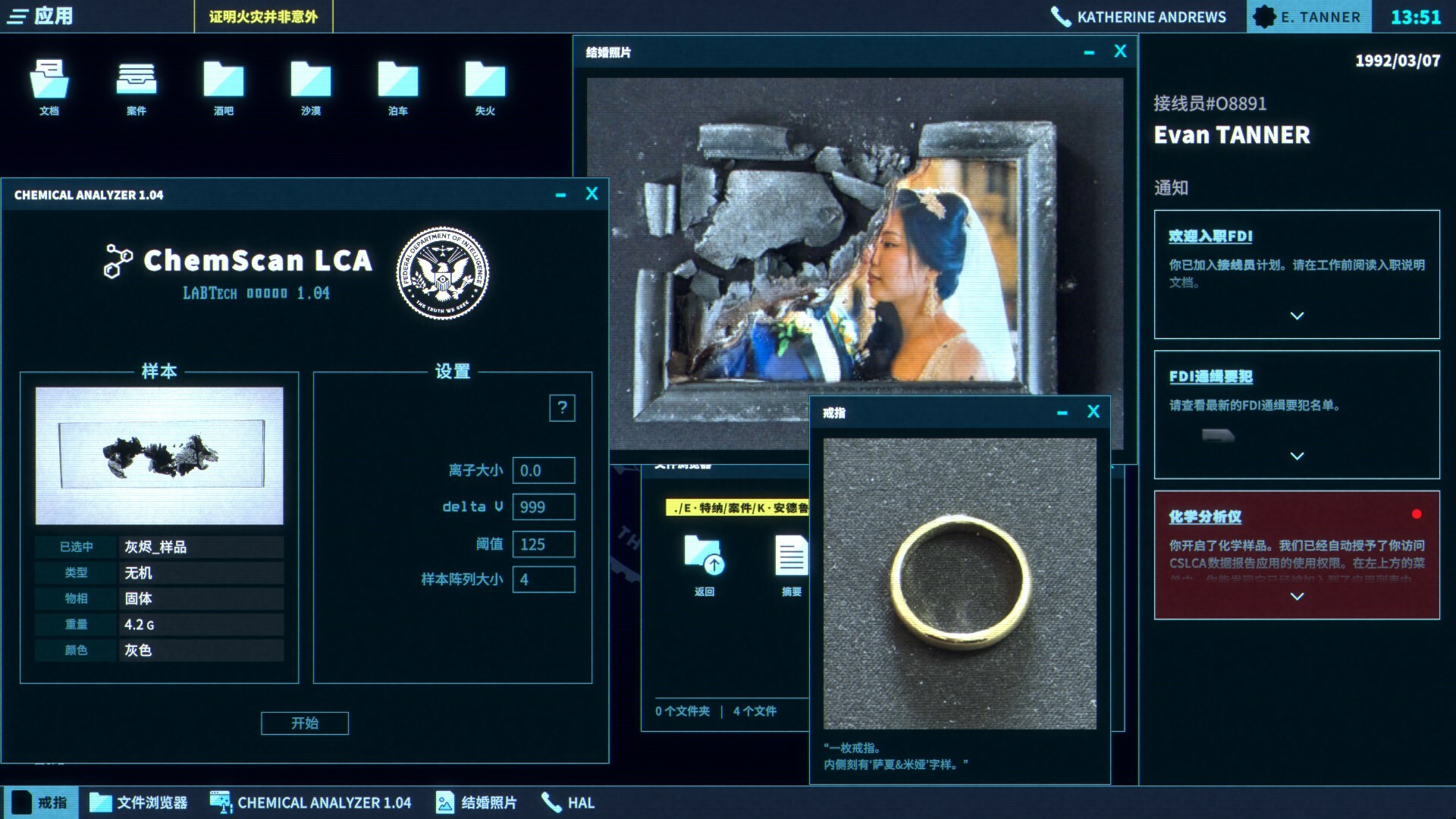Screen dimensions: 1456x819
Task: Click the help question mark button
Action: pyautogui.click(x=562, y=408)
